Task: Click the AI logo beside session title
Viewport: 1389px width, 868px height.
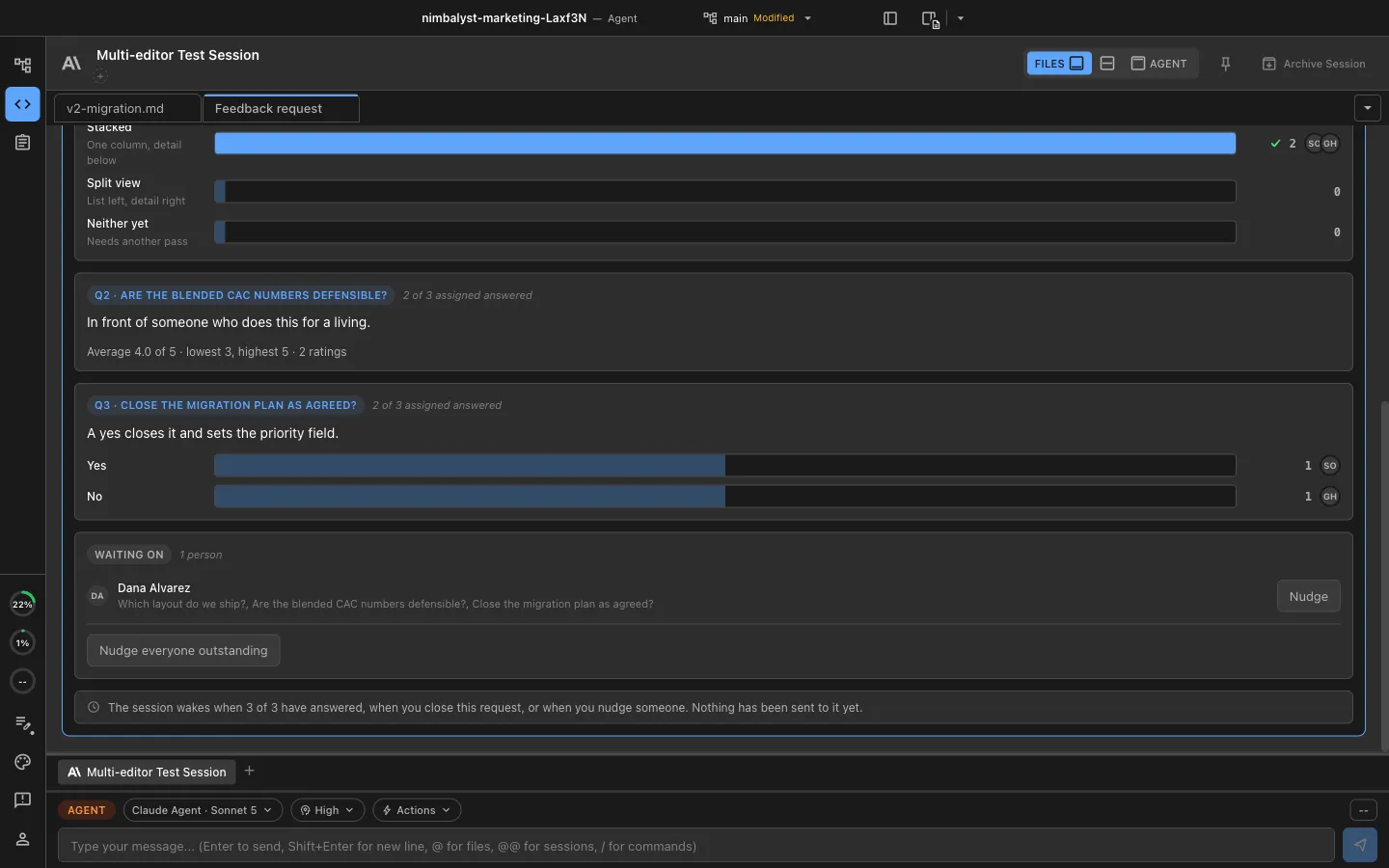Action: (71, 64)
